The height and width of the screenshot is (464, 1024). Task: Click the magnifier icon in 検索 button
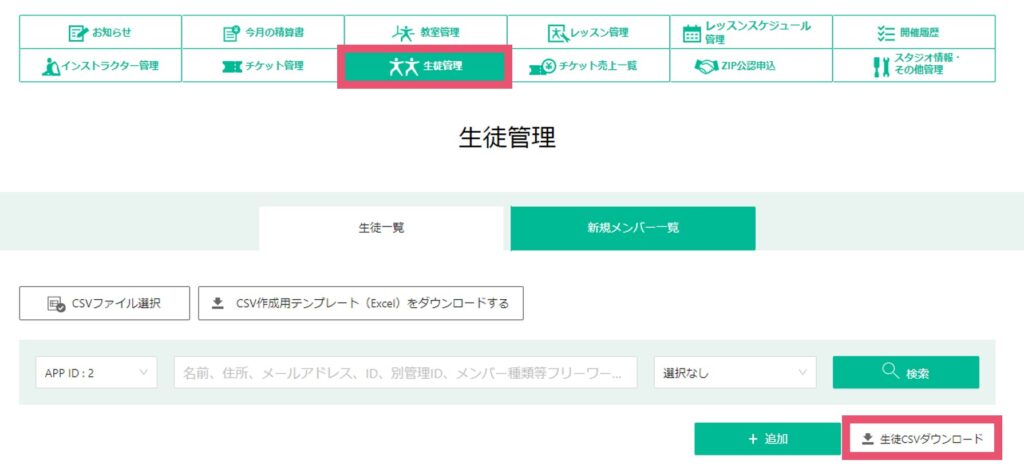891,371
